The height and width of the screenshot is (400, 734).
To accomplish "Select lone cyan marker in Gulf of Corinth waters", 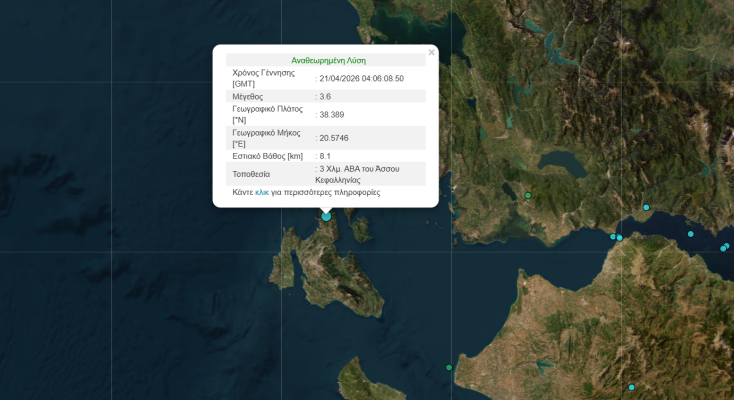I will (690, 234).
